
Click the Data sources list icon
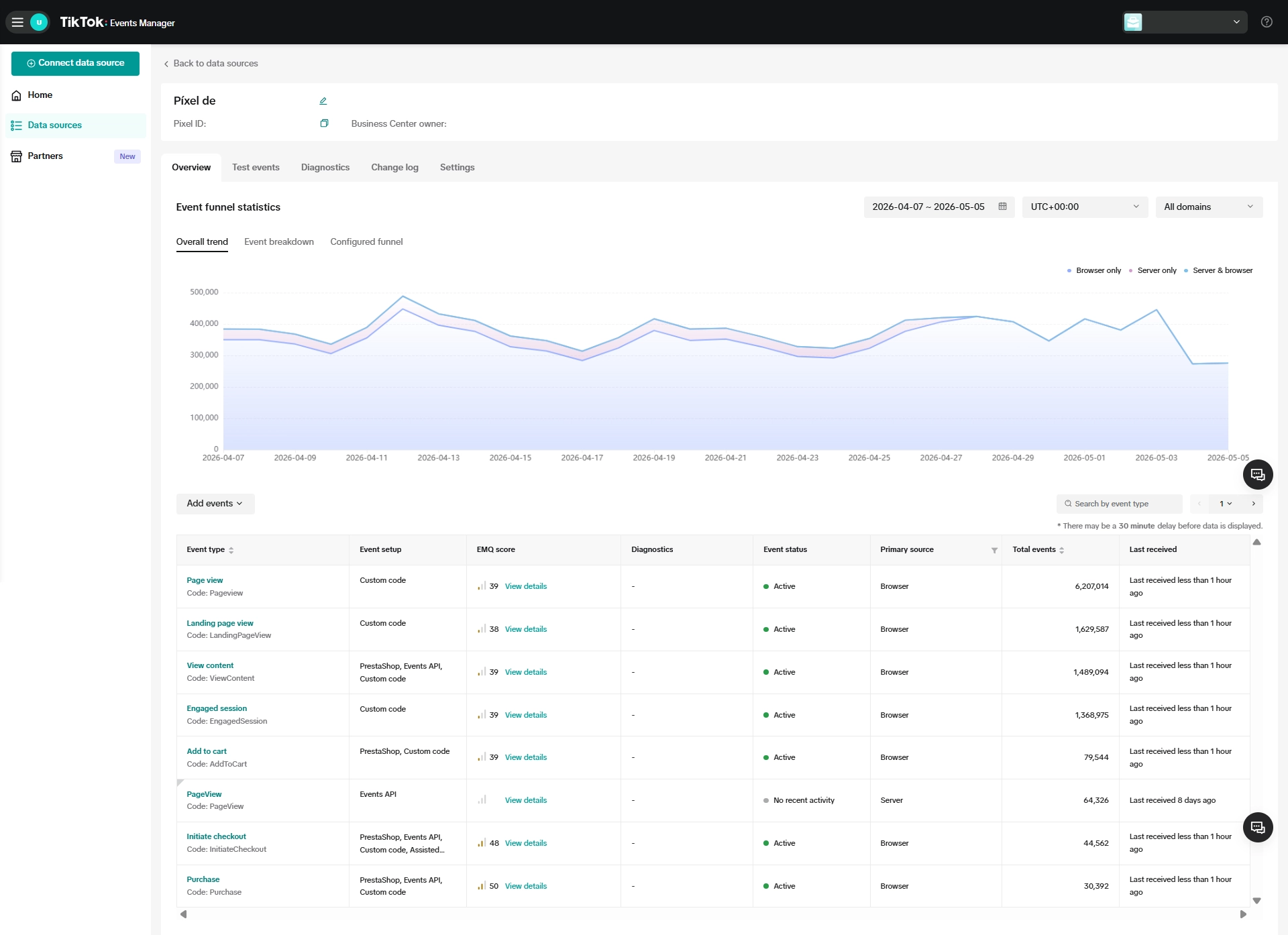[x=17, y=125]
